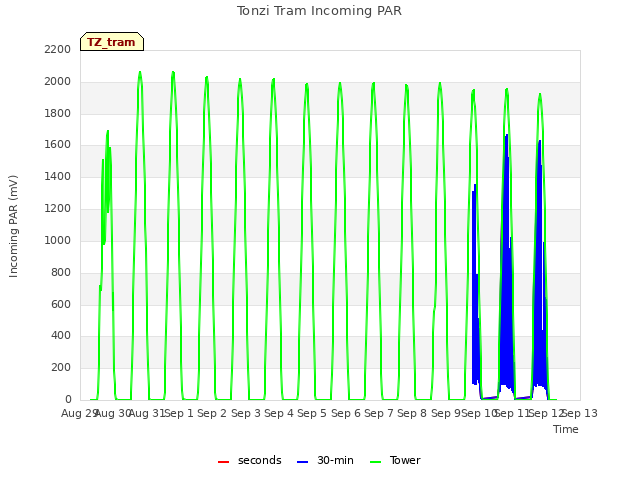The width and height of the screenshot is (640, 480).
Task: Click the green Tower legend swatch
Action: pos(375,462)
